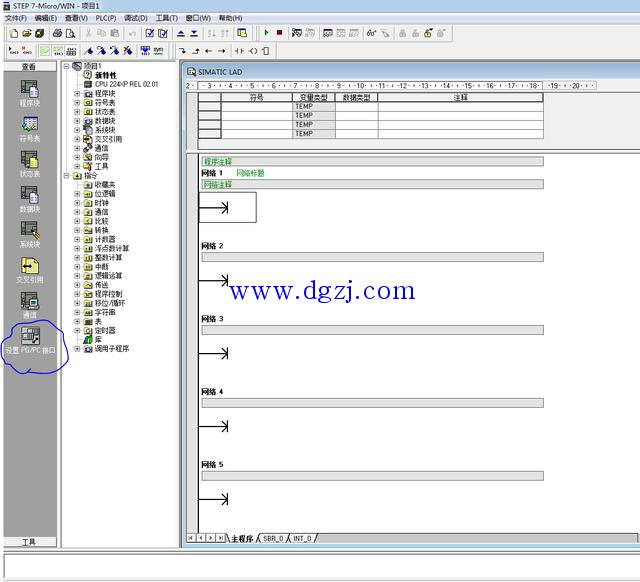
Task: Click the Insert Contact ladder icon
Action: pyautogui.click(x=239, y=51)
